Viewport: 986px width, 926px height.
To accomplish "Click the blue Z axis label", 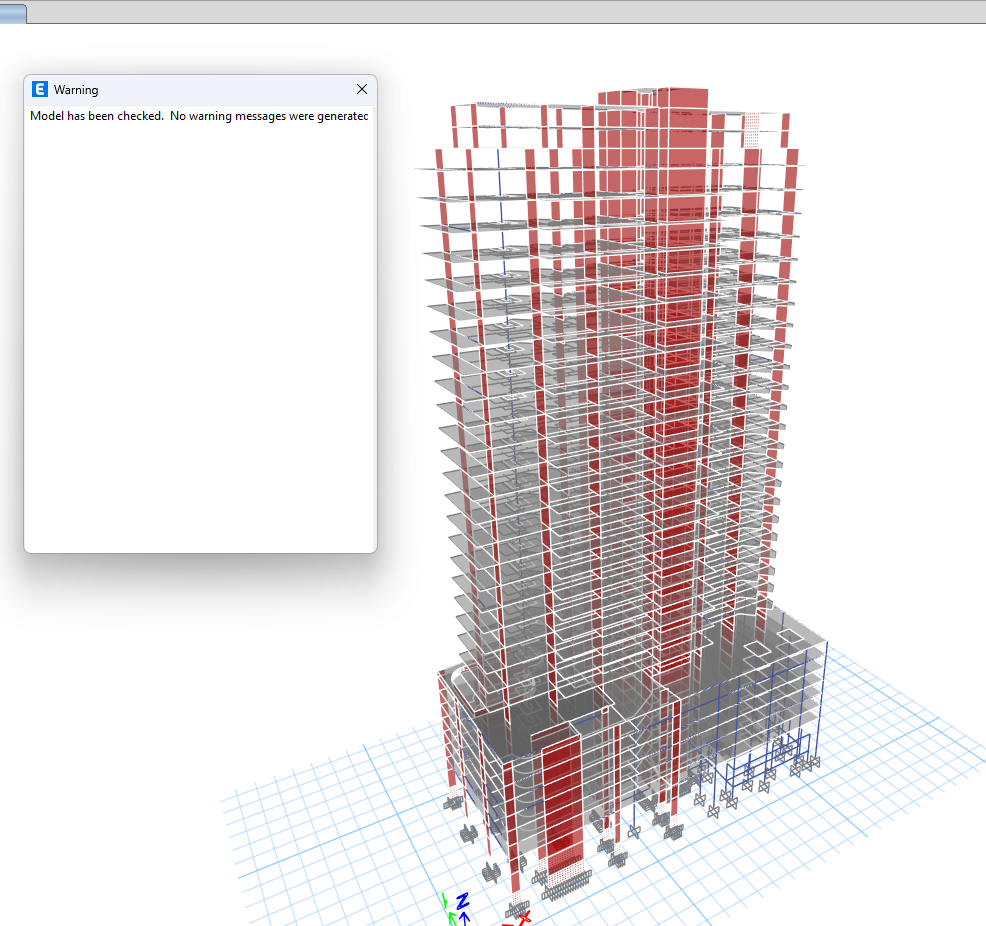I will tap(463, 901).
